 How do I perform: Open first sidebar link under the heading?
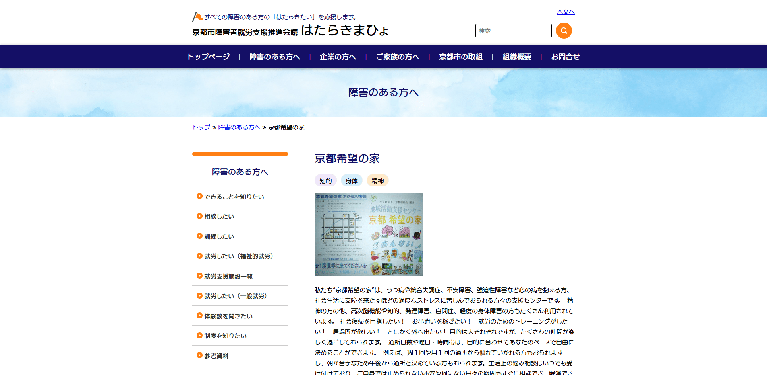(235, 197)
